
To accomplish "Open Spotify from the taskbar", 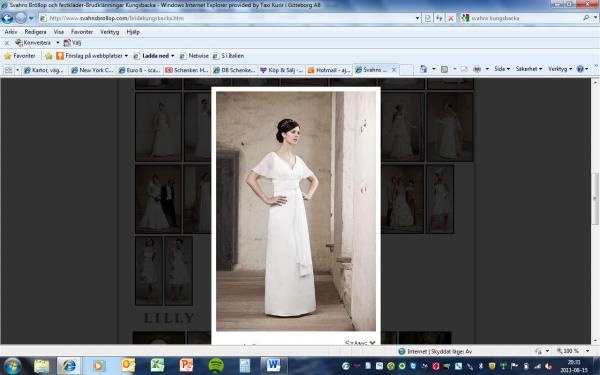I will [x=216, y=365].
